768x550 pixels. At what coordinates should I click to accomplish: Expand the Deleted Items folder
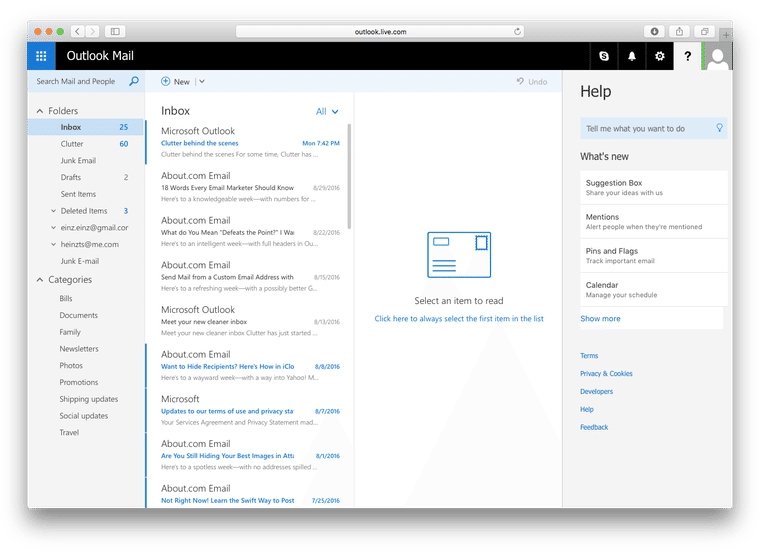tap(53, 211)
